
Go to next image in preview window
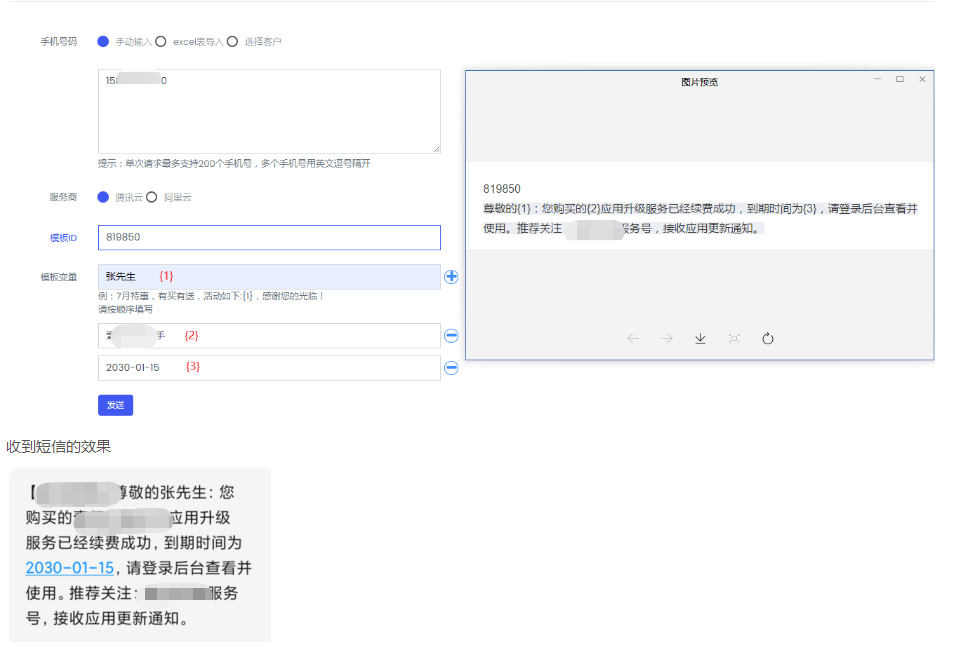click(667, 338)
